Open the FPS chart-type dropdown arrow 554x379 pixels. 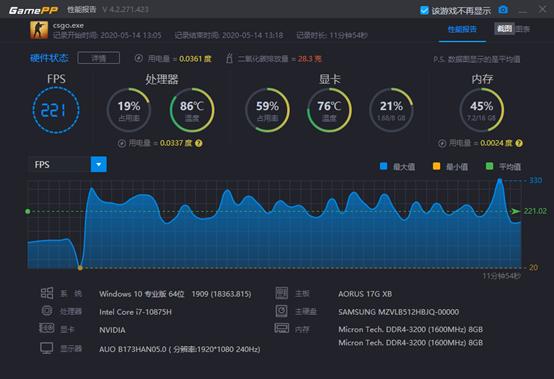point(99,165)
